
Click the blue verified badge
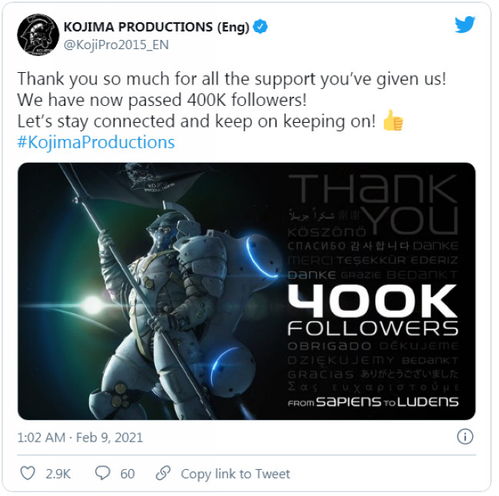[260, 27]
